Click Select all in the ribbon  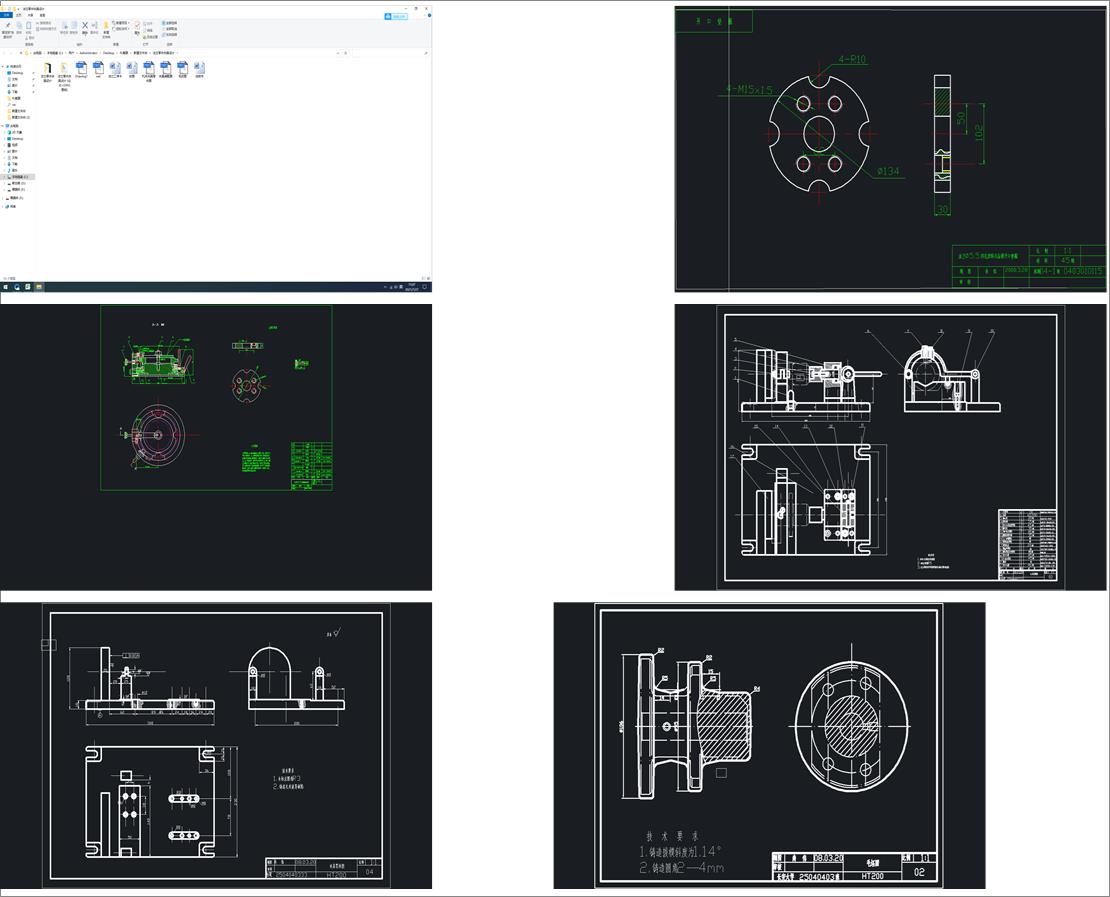(x=169, y=23)
